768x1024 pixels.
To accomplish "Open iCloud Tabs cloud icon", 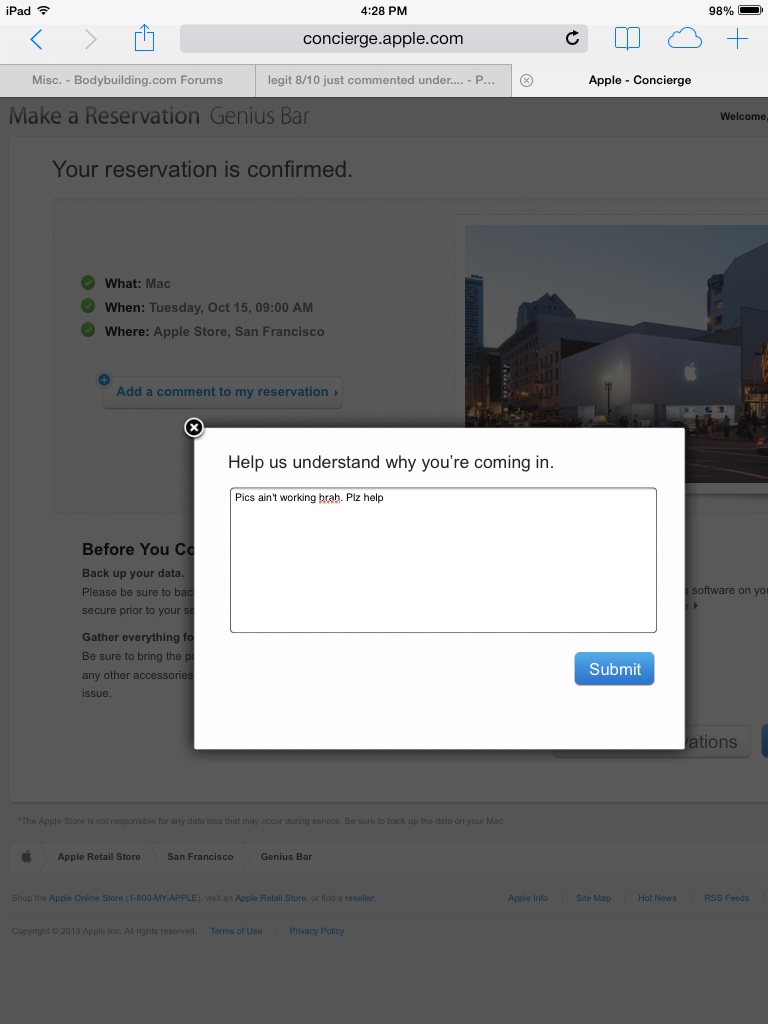I will pyautogui.click(x=684, y=39).
